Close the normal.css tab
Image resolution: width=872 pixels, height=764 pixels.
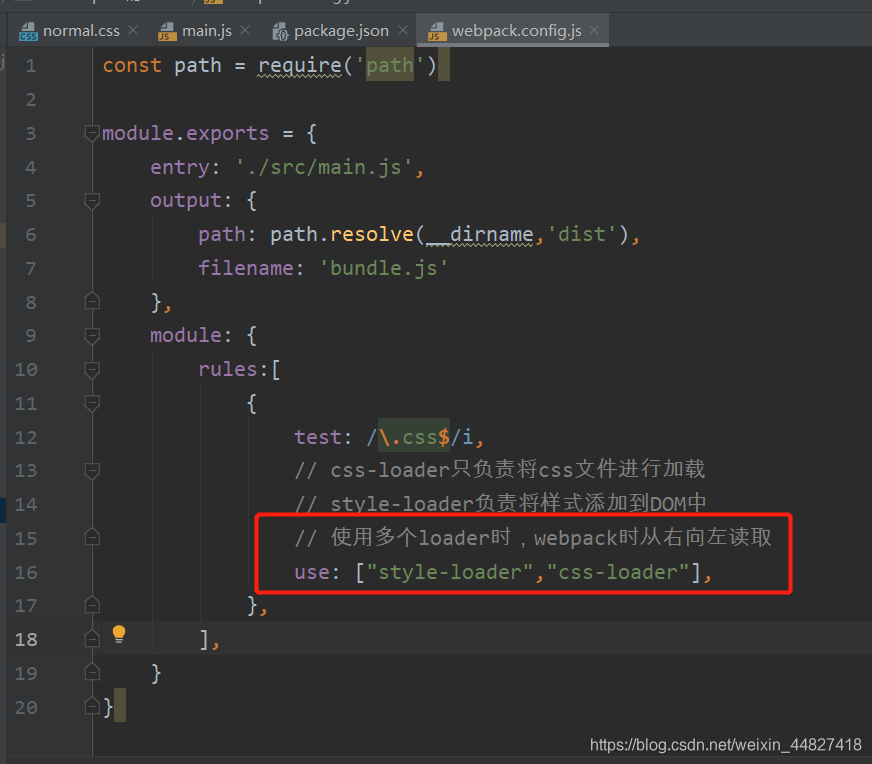(133, 30)
